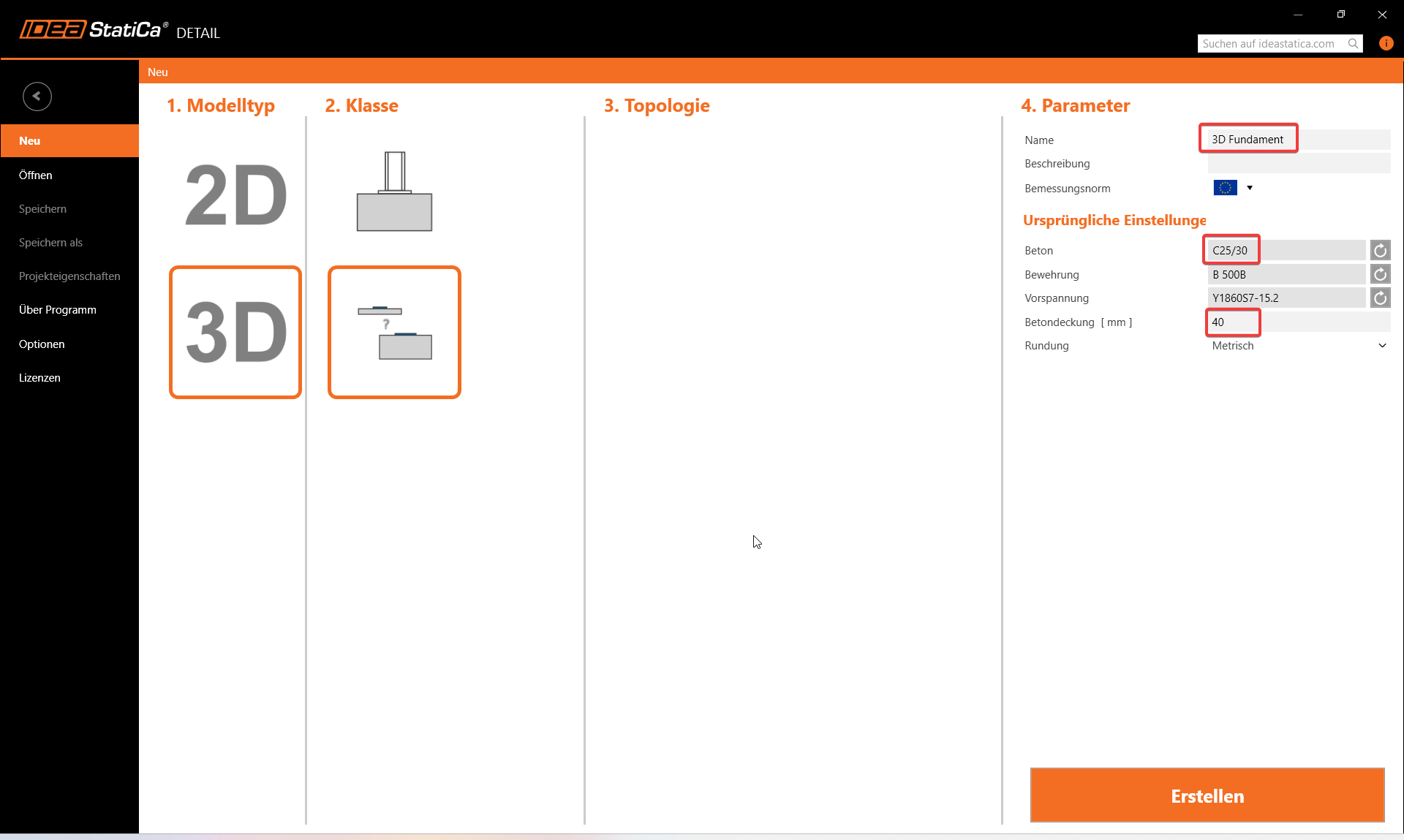Image resolution: width=1404 pixels, height=840 pixels.
Task: Click the EU flag design code selector
Action: click(x=1225, y=188)
